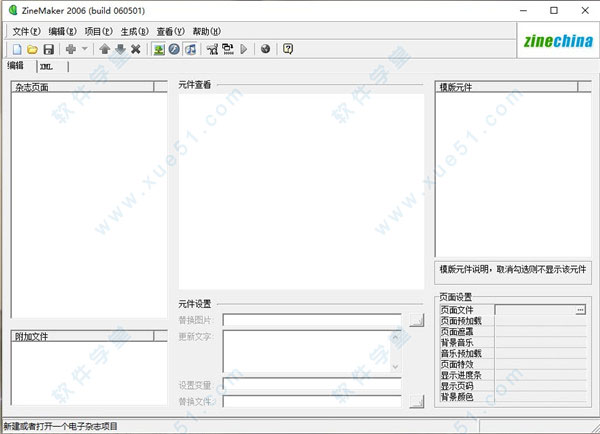This screenshot has width=600, height=434.
Task: Toggle picture elements view icon
Action: [159, 49]
